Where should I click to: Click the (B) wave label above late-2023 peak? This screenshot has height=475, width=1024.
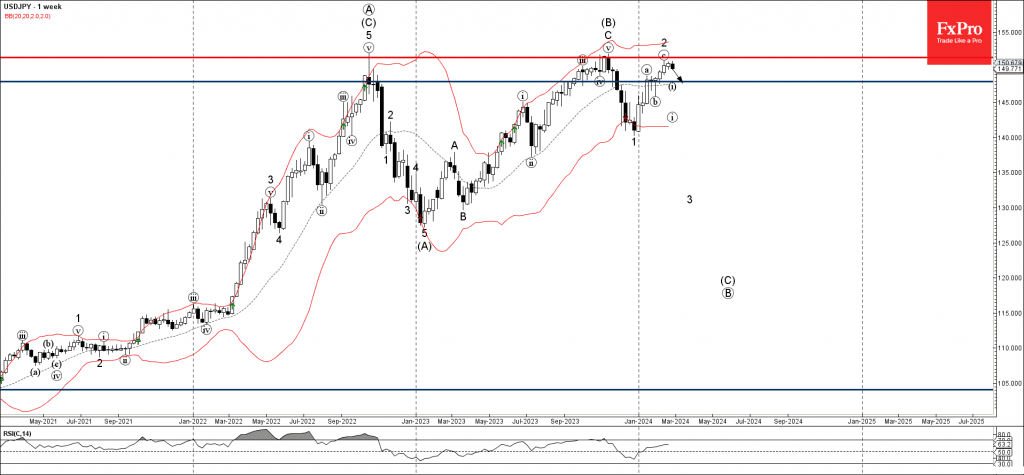click(x=608, y=22)
